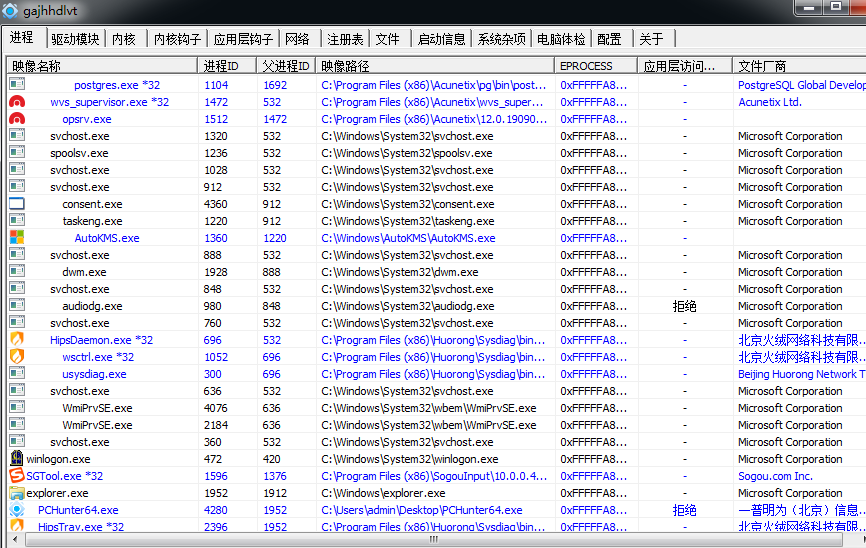Click icon of svchost.exe with PID 360
866x548 pixels.
tap(17, 441)
